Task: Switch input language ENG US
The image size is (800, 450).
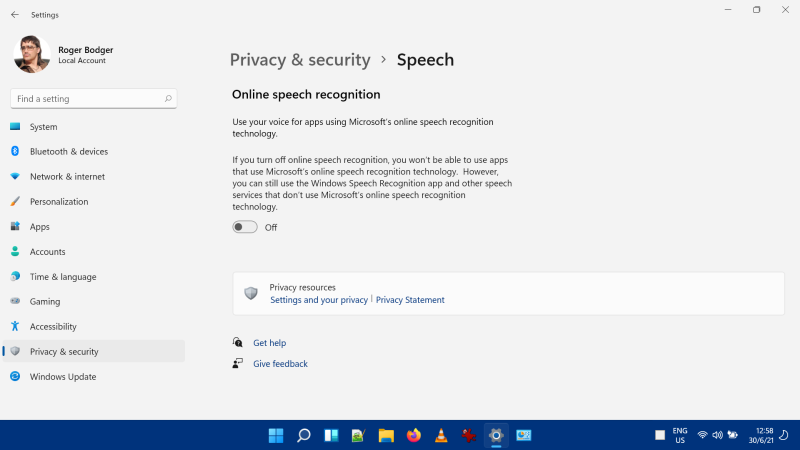Action: pos(680,435)
